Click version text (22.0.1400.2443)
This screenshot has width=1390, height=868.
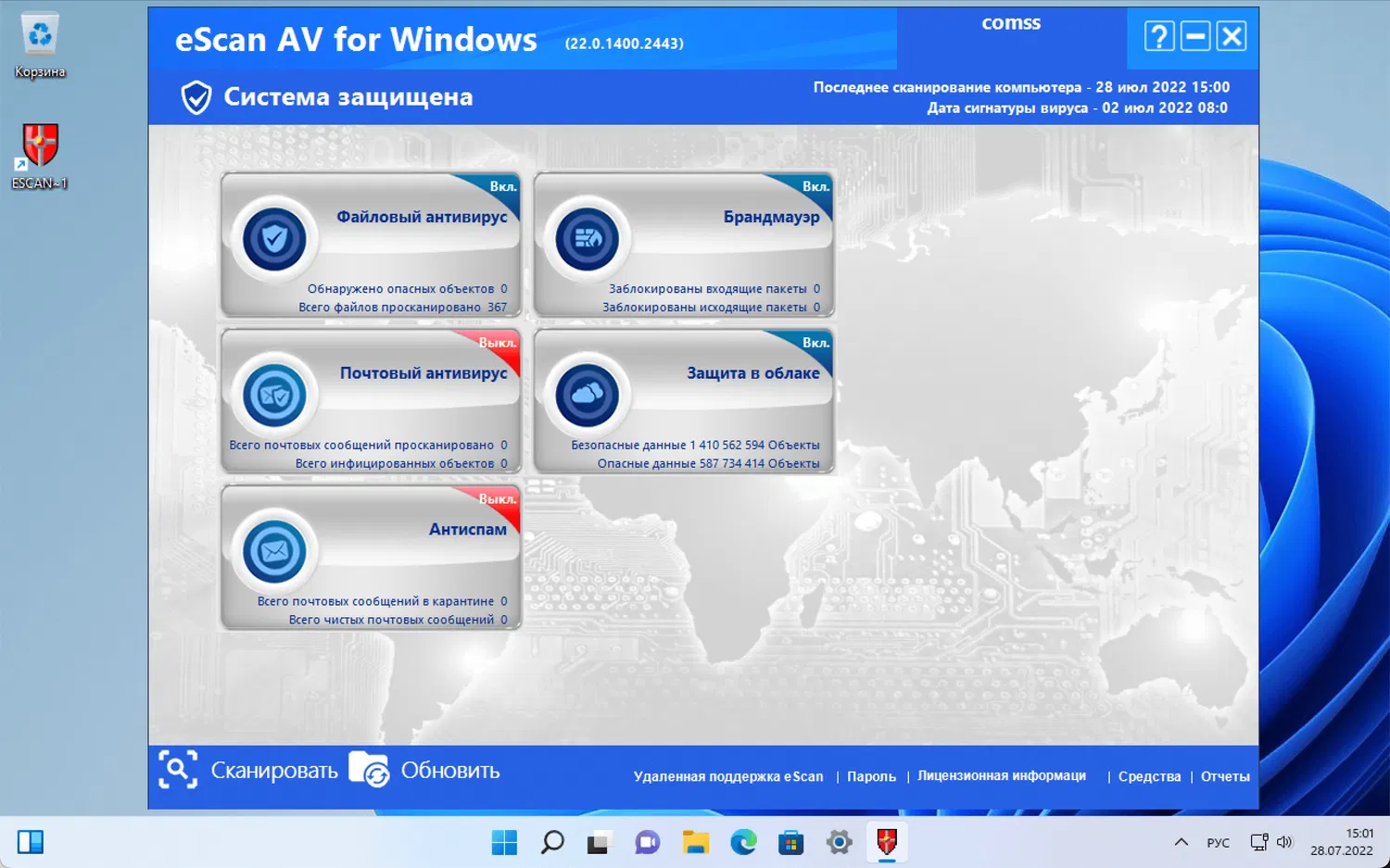point(625,44)
